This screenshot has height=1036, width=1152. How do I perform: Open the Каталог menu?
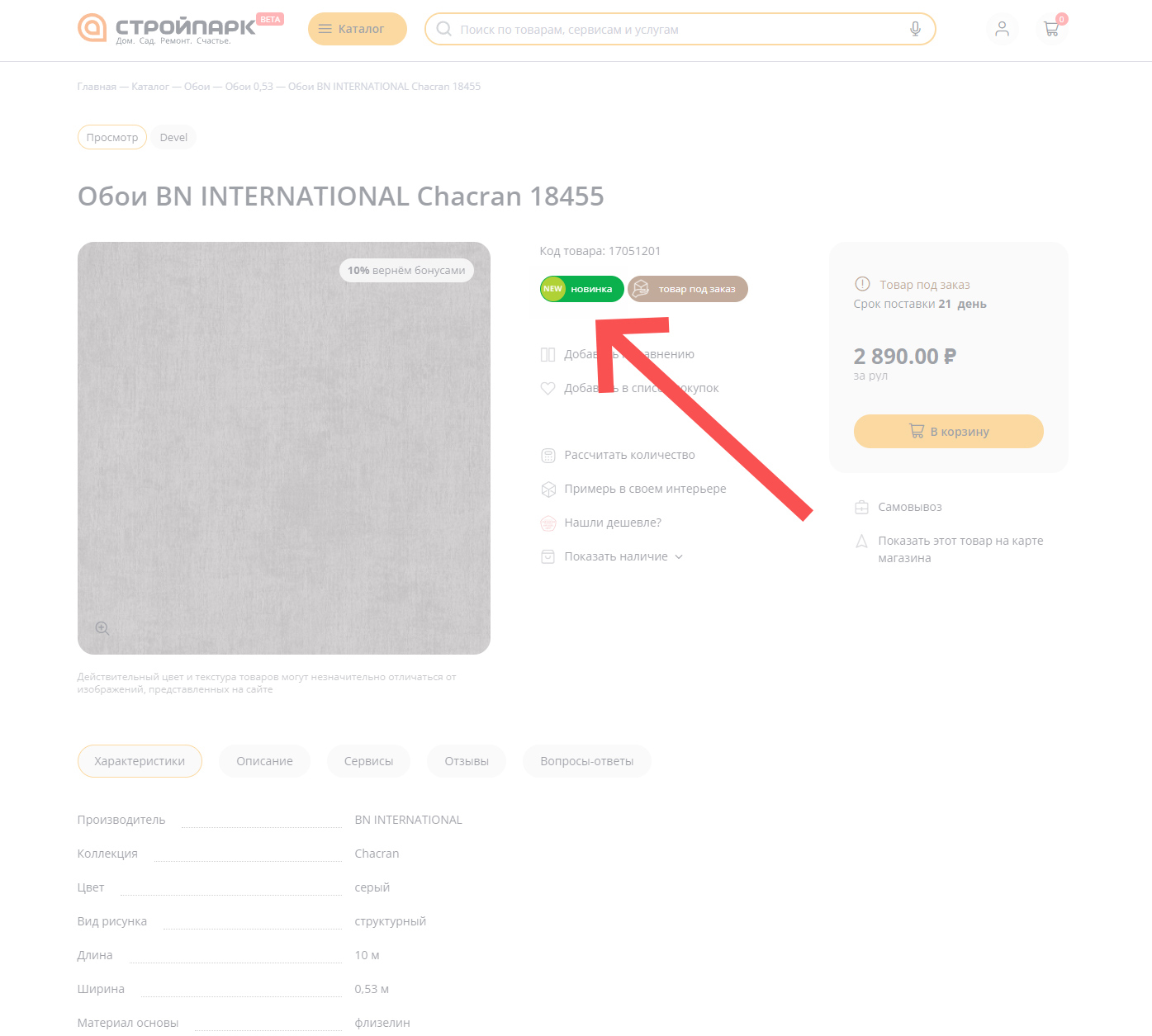tap(357, 29)
